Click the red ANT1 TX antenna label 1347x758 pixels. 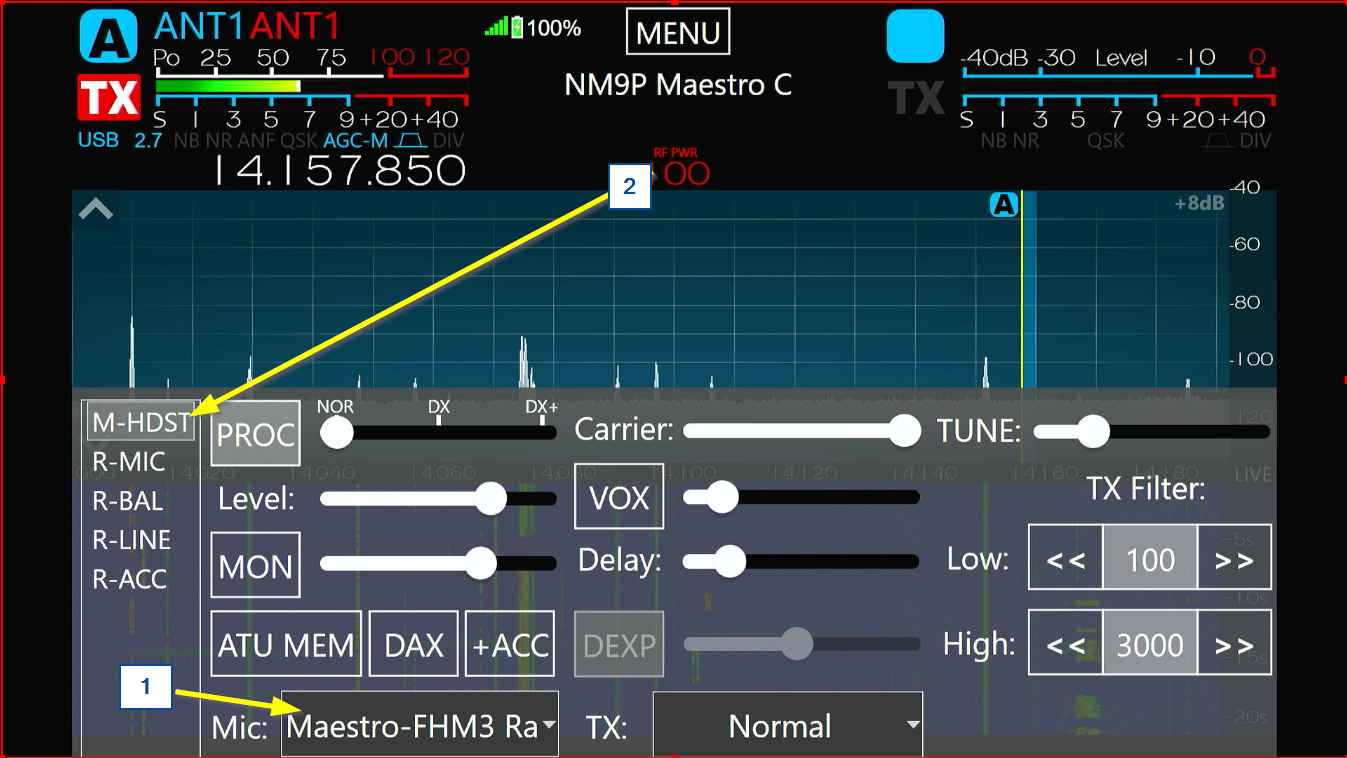tap(296, 26)
